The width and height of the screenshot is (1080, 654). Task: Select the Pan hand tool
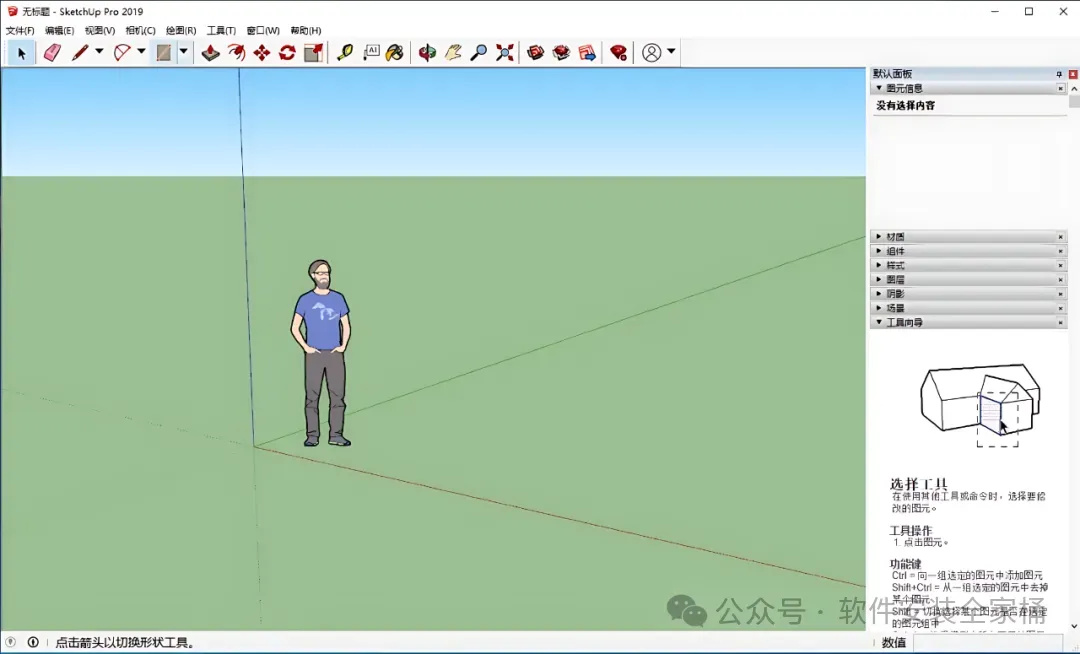tap(453, 53)
